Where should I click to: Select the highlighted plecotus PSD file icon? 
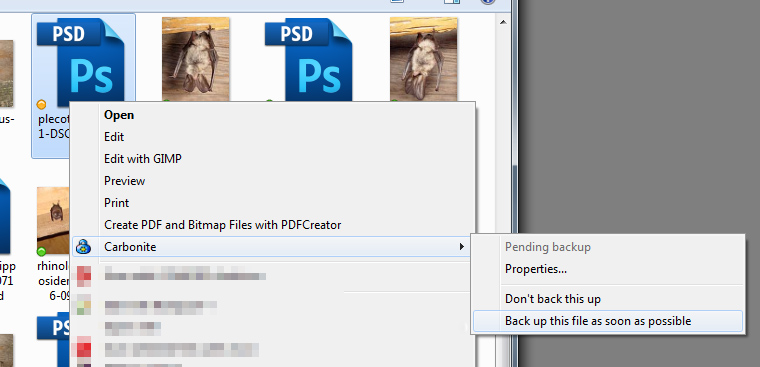[80, 61]
